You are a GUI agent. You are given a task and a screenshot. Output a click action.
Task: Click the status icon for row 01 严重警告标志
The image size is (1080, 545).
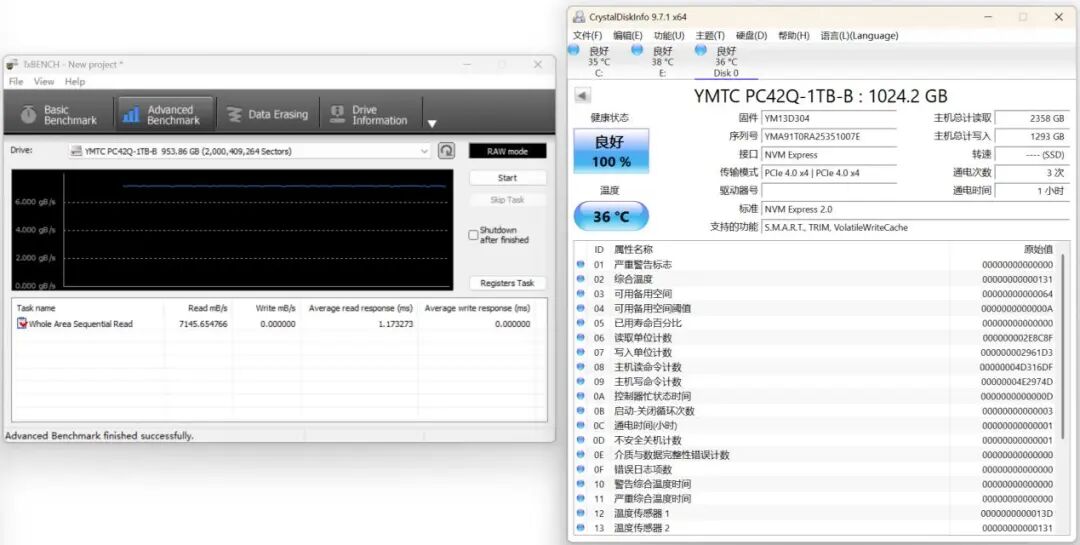pos(580,264)
